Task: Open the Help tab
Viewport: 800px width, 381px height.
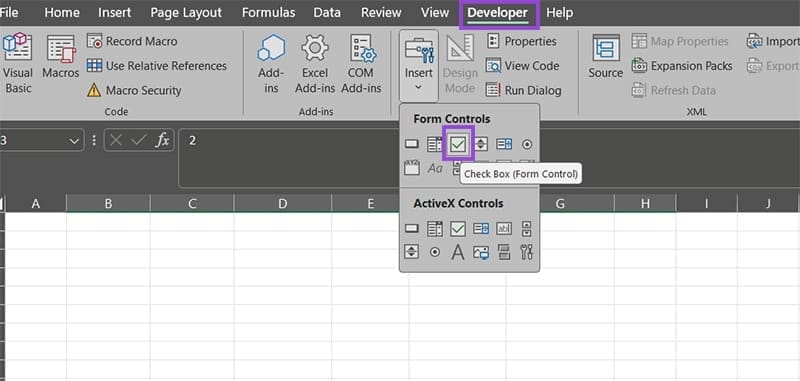Action: coord(560,13)
